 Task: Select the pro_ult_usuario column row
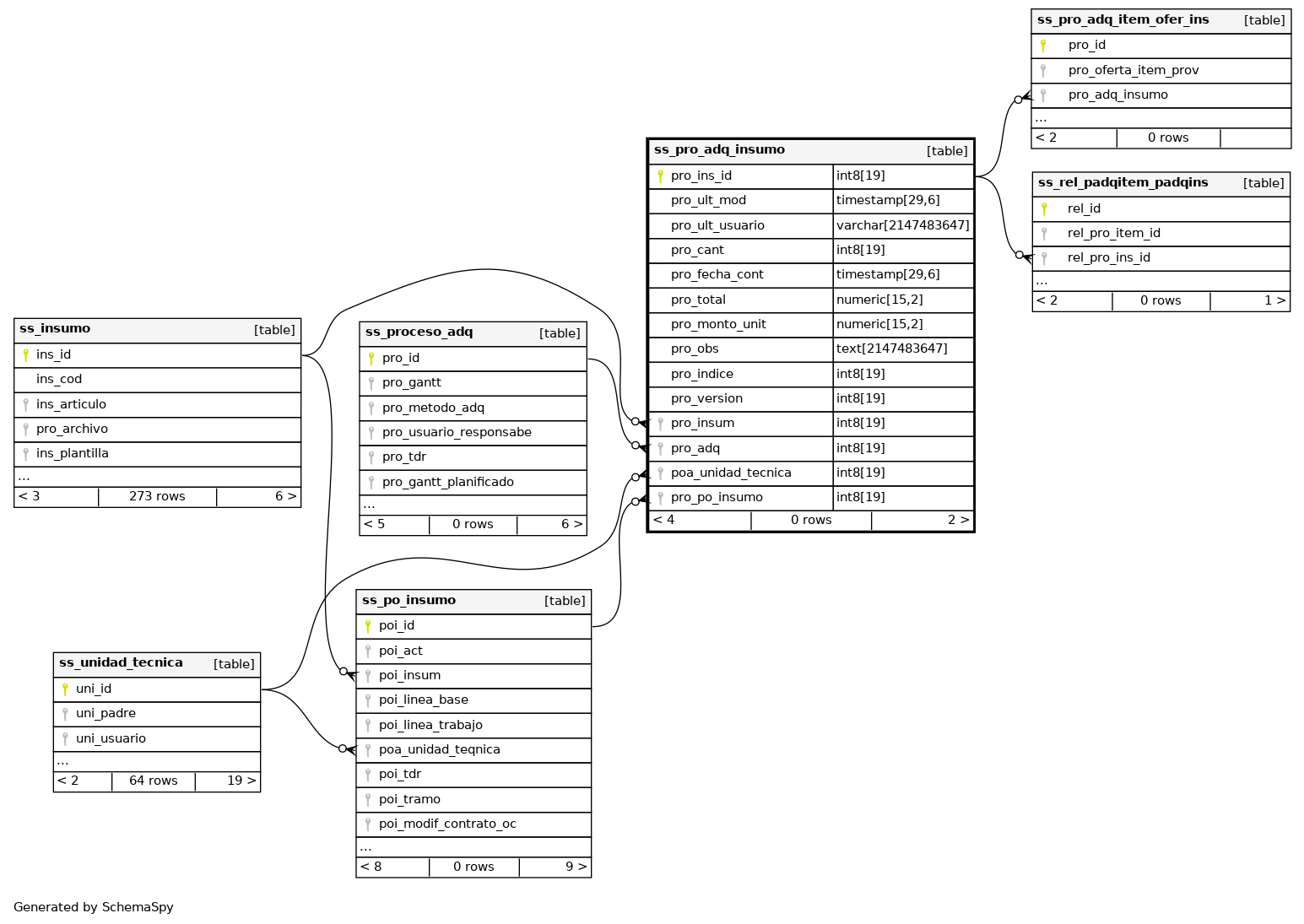(717, 226)
